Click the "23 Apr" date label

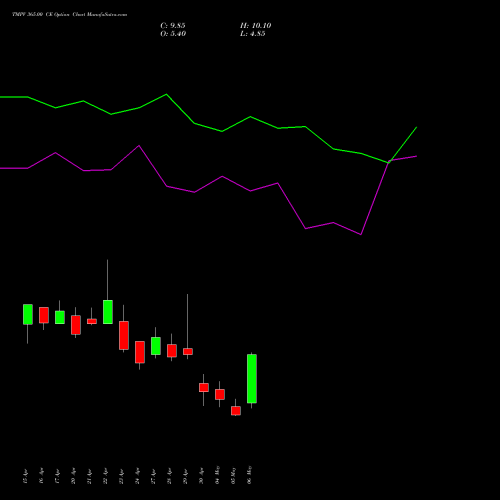[121, 476]
